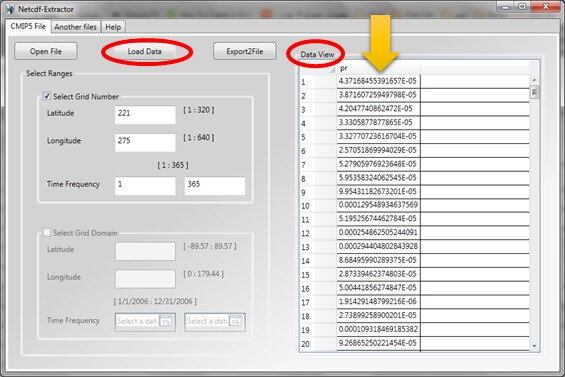Select cell 1.91429148799216E-06 in row 17
This screenshot has width=565, height=377.
[378, 302]
